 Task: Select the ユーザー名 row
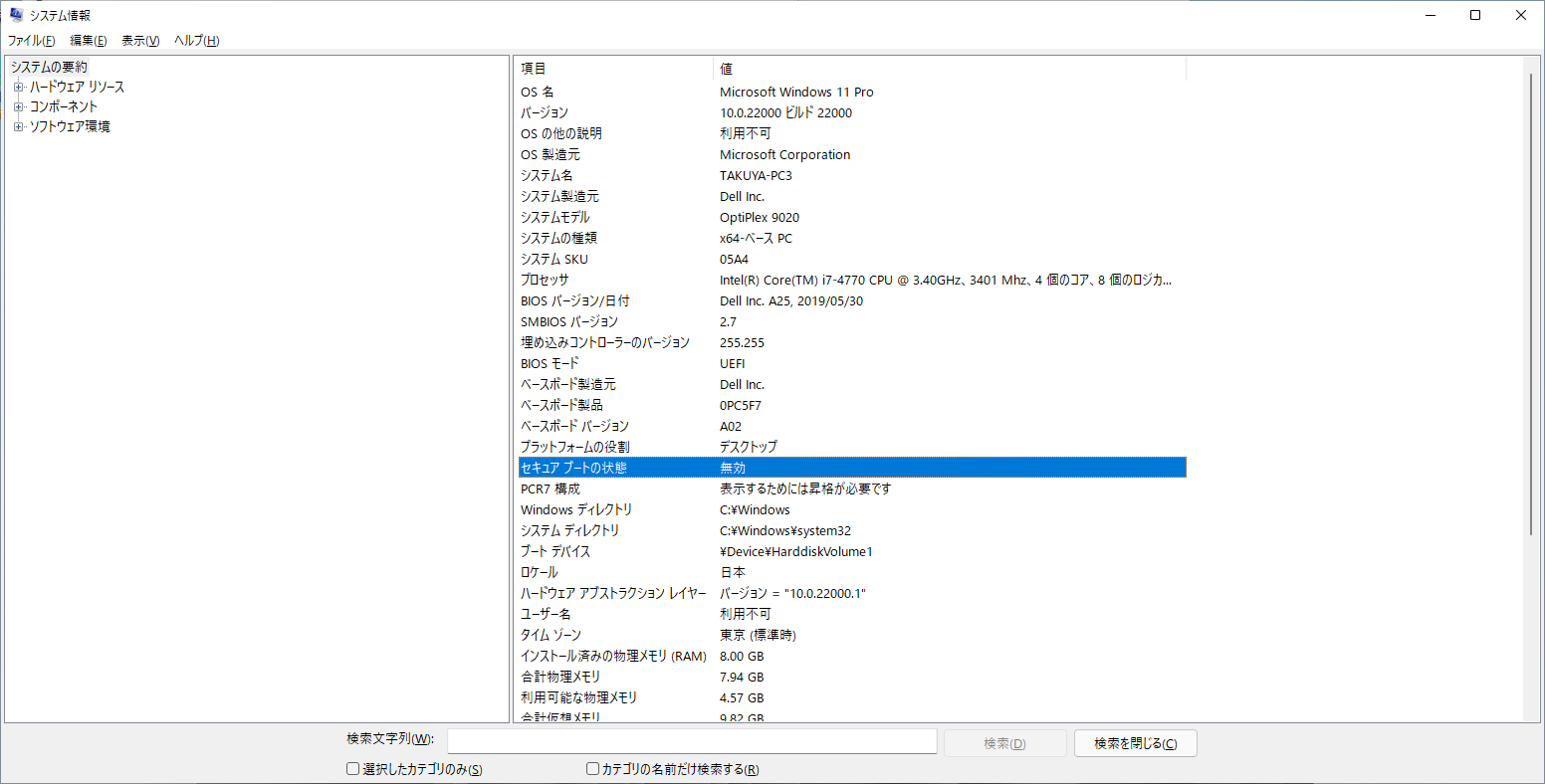[x=851, y=614]
